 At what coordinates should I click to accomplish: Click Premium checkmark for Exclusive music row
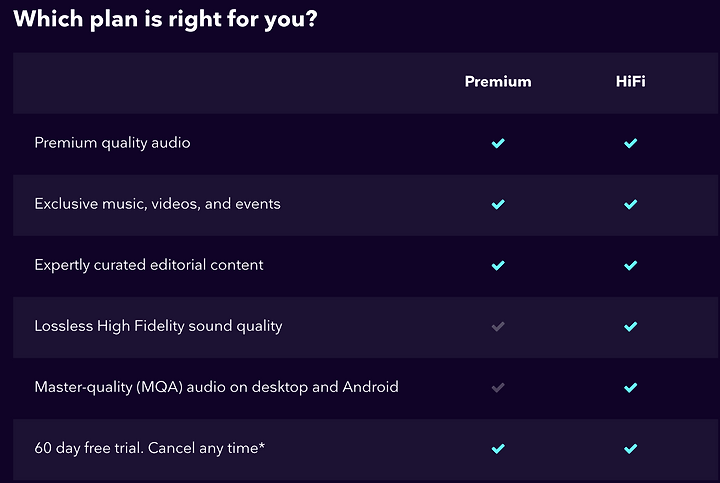(498, 204)
